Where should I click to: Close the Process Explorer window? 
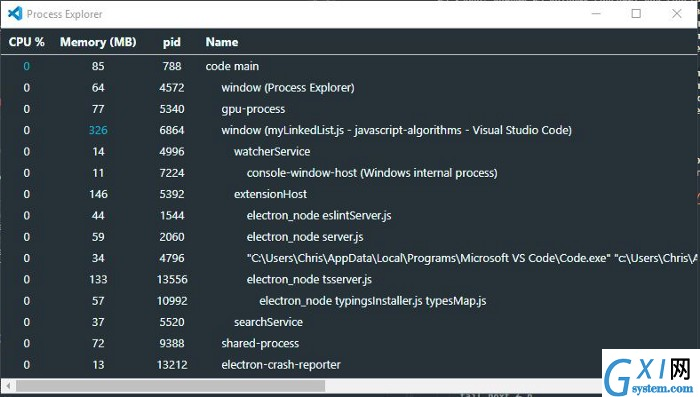tap(677, 14)
